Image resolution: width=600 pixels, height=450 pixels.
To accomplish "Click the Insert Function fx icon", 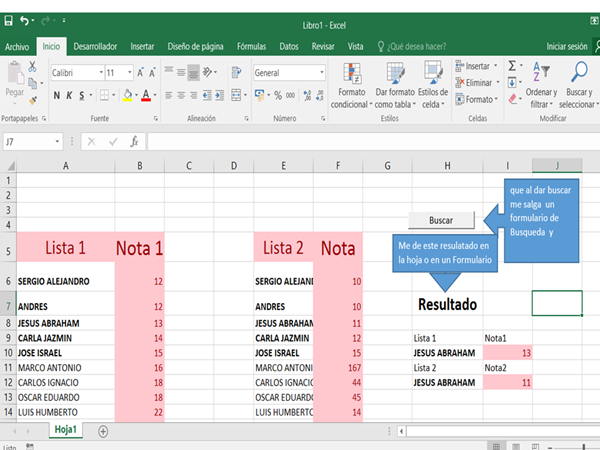I will point(134,142).
